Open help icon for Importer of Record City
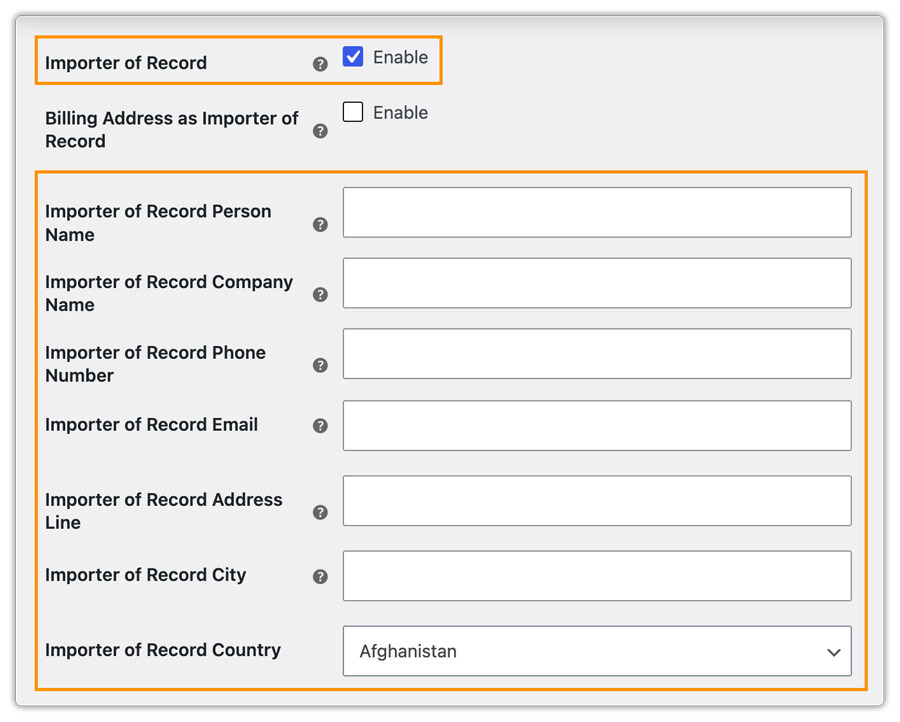 click(x=320, y=576)
